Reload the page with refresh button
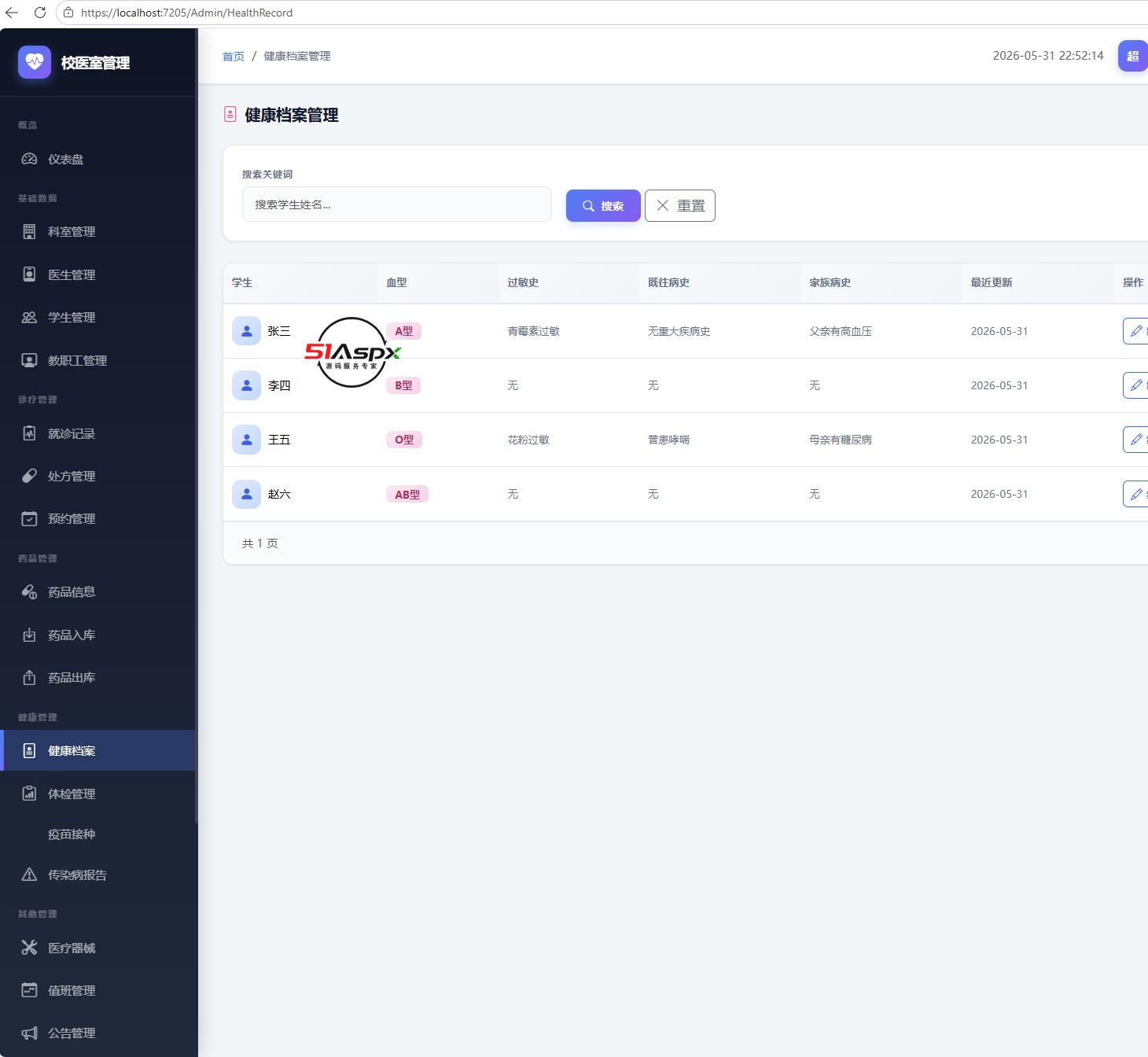Screen dimensions: 1148x1057 pos(40,13)
